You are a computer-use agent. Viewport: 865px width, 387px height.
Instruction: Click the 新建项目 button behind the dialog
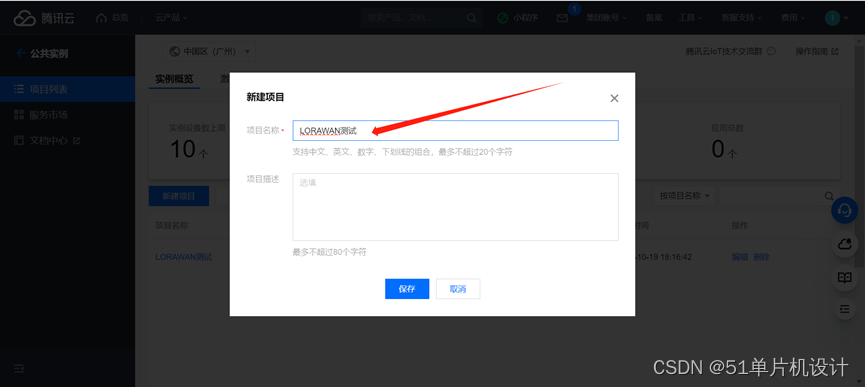pos(179,196)
